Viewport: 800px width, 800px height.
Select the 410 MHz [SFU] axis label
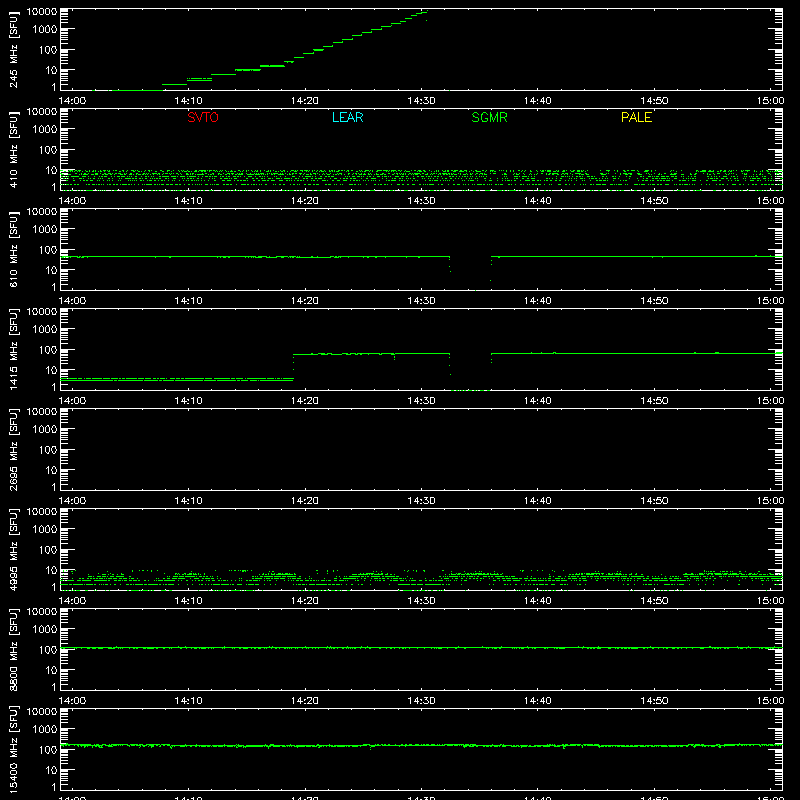tap(14, 149)
